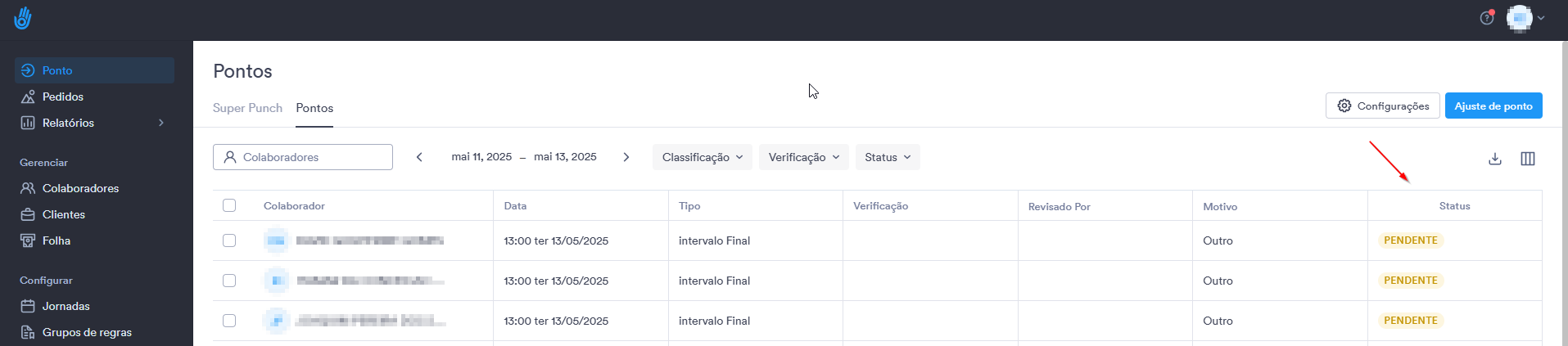
Task: Go to next date range arrow
Action: pos(626,157)
